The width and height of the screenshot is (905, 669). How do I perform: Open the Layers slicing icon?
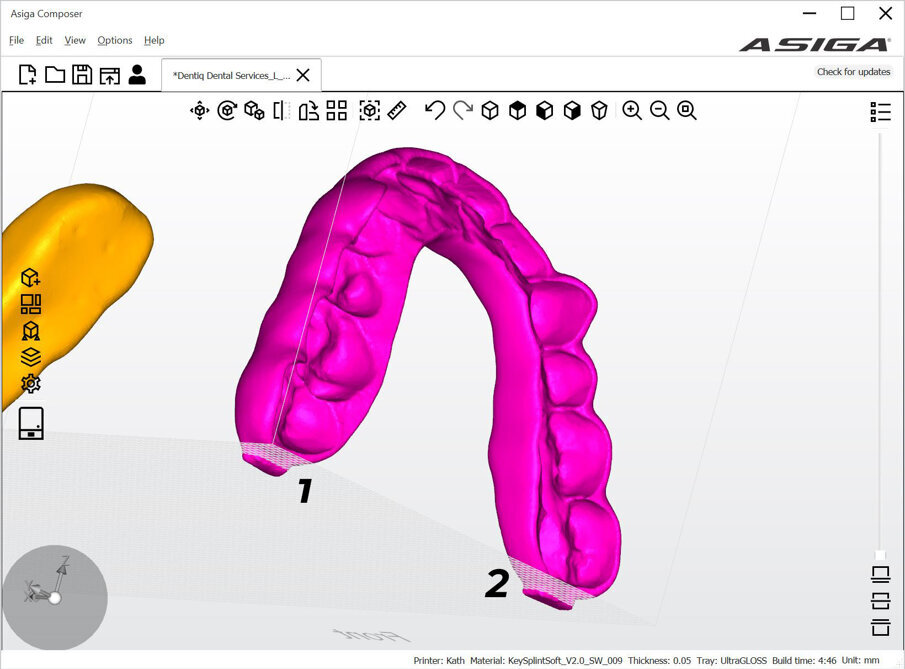pos(31,357)
